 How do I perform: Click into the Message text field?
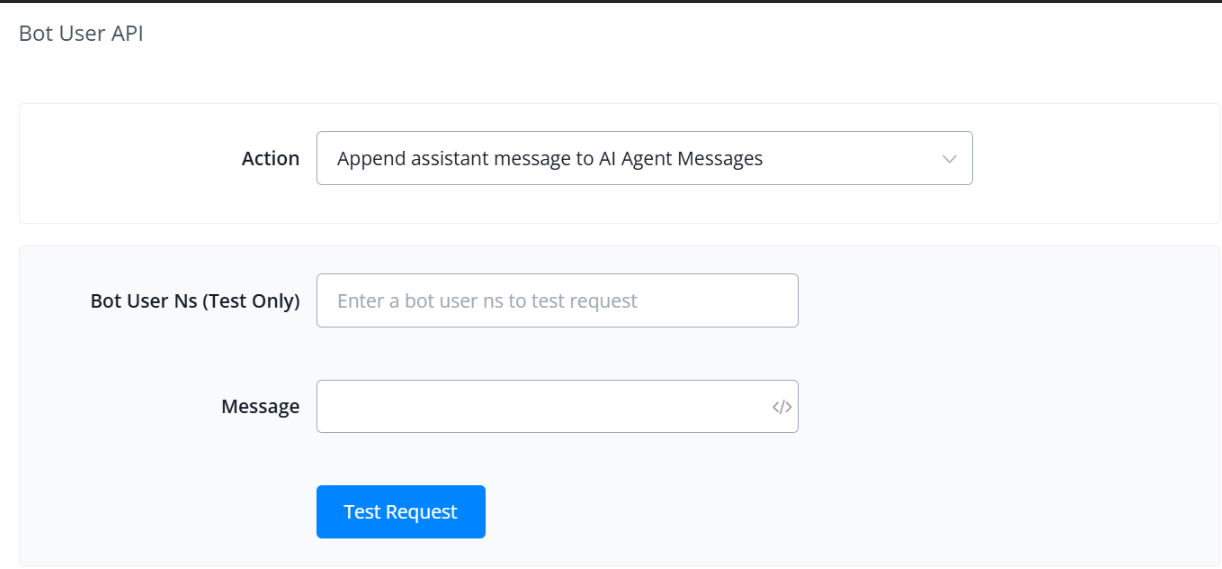540,407
